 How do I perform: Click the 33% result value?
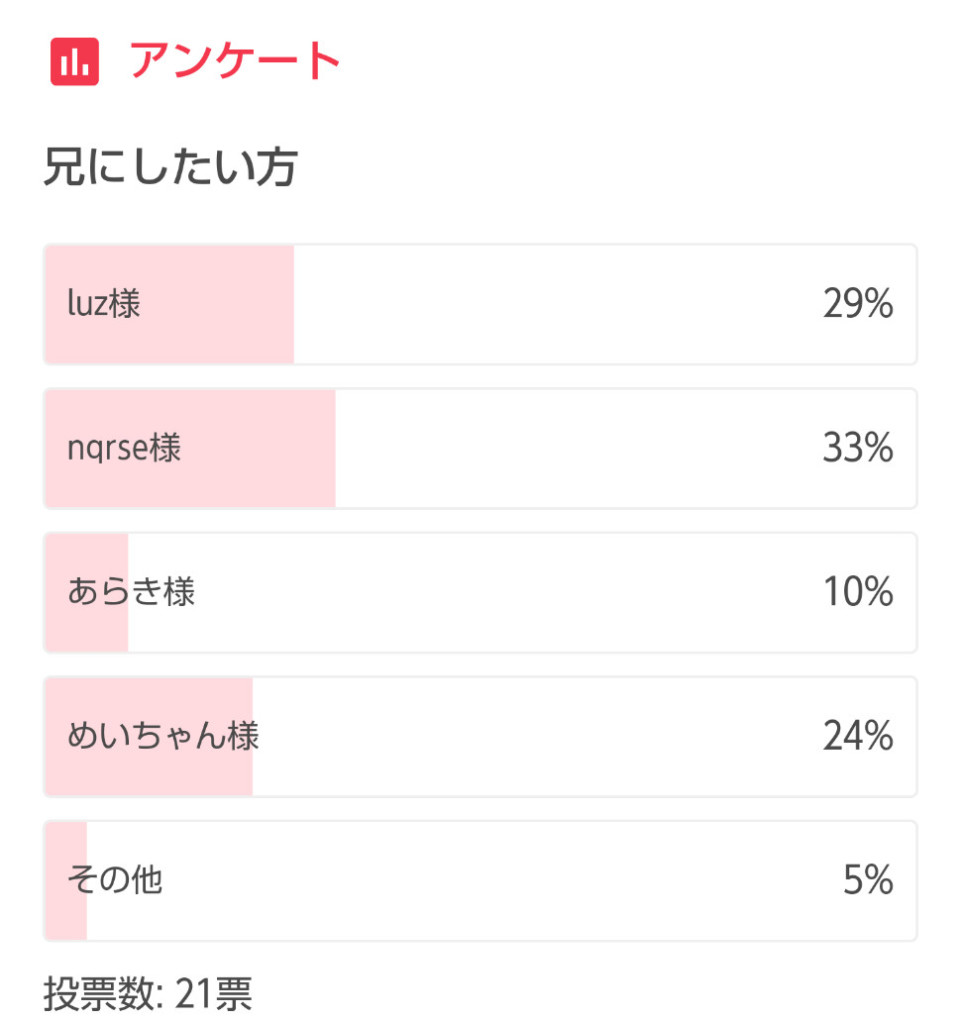click(857, 448)
